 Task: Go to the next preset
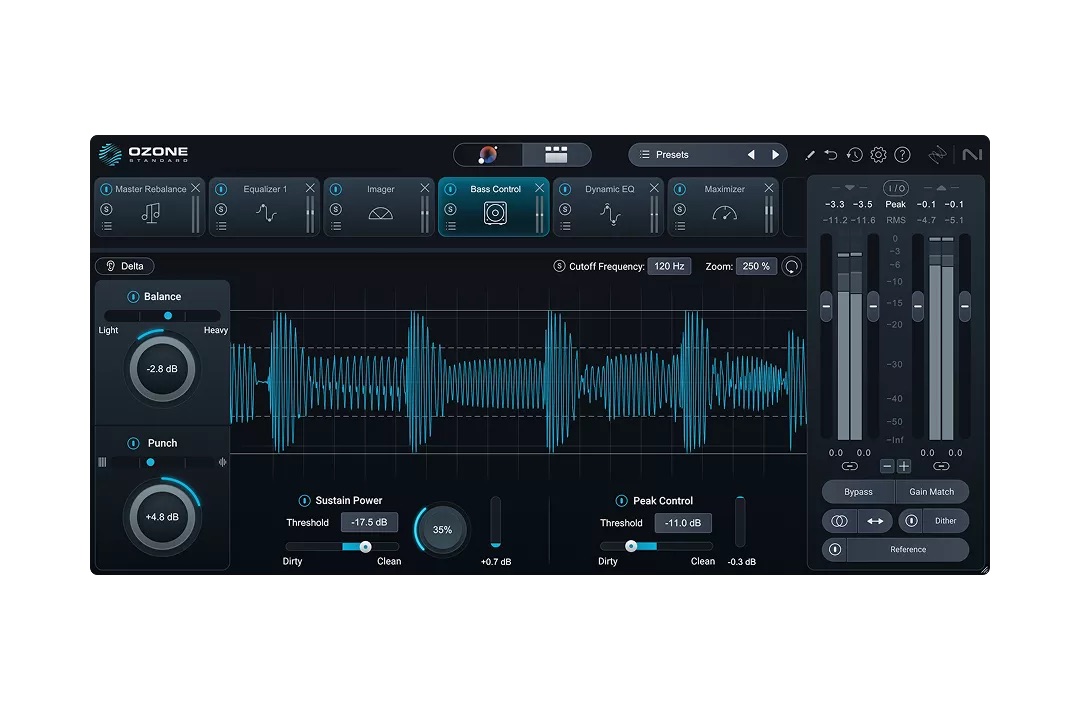775,155
